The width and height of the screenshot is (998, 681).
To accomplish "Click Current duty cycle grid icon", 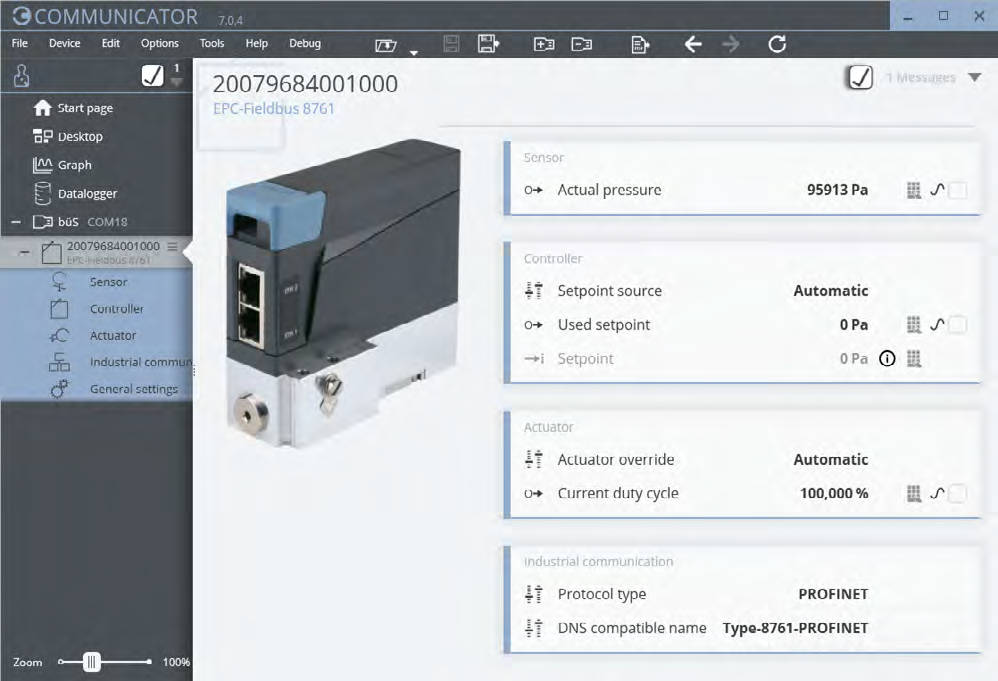I will coord(913,493).
